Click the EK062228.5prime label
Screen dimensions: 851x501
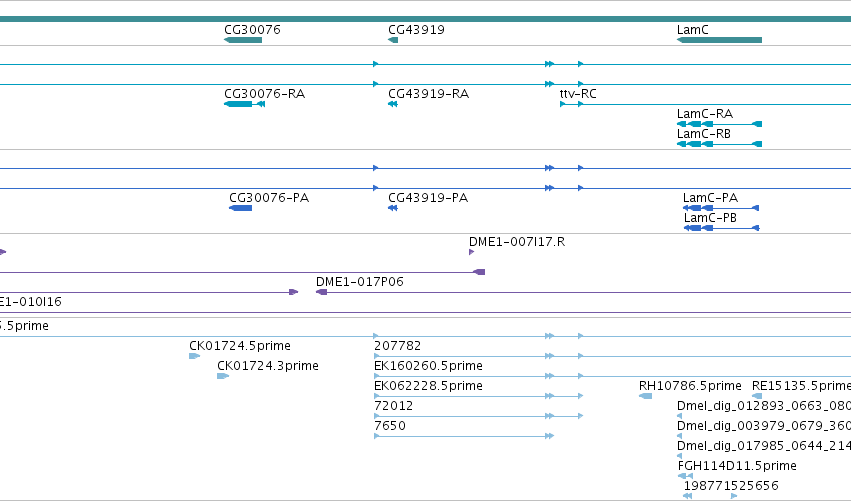pyautogui.click(x=428, y=386)
